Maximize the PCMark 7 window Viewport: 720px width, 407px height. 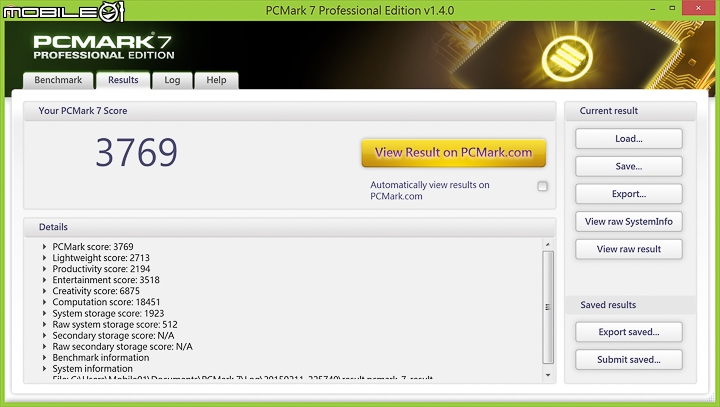coord(672,8)
